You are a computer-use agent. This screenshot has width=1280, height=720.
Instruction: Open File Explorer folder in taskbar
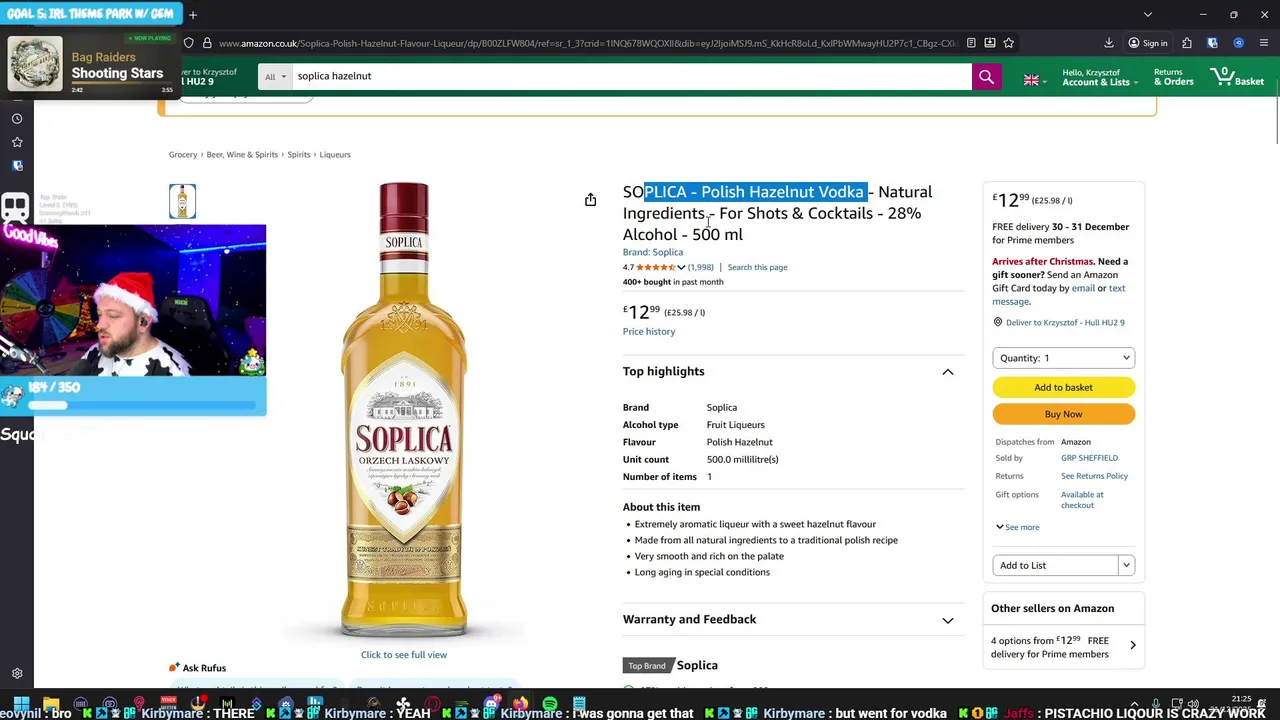[51, 705]
